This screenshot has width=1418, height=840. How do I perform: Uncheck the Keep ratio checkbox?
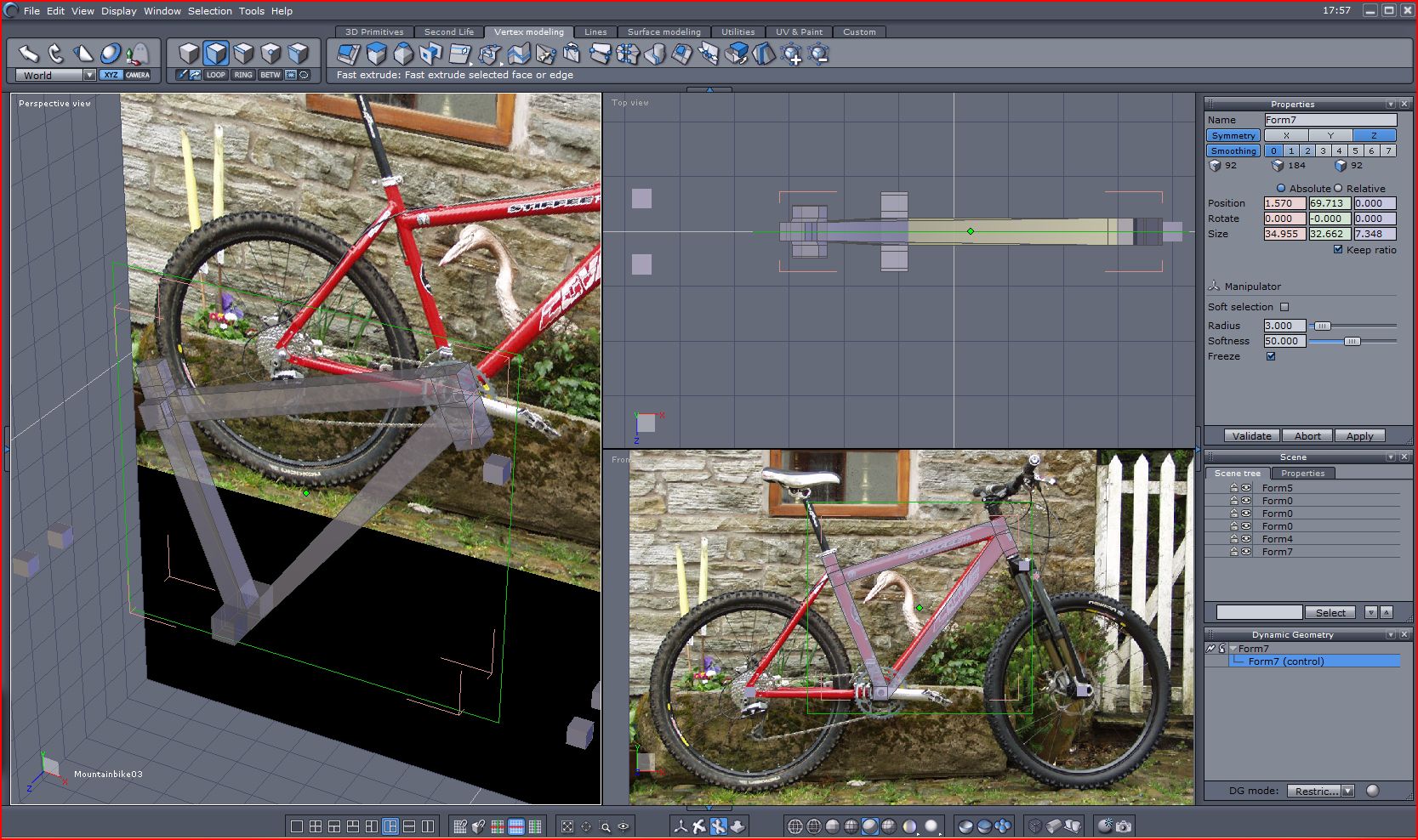[x=1338, y=250]
